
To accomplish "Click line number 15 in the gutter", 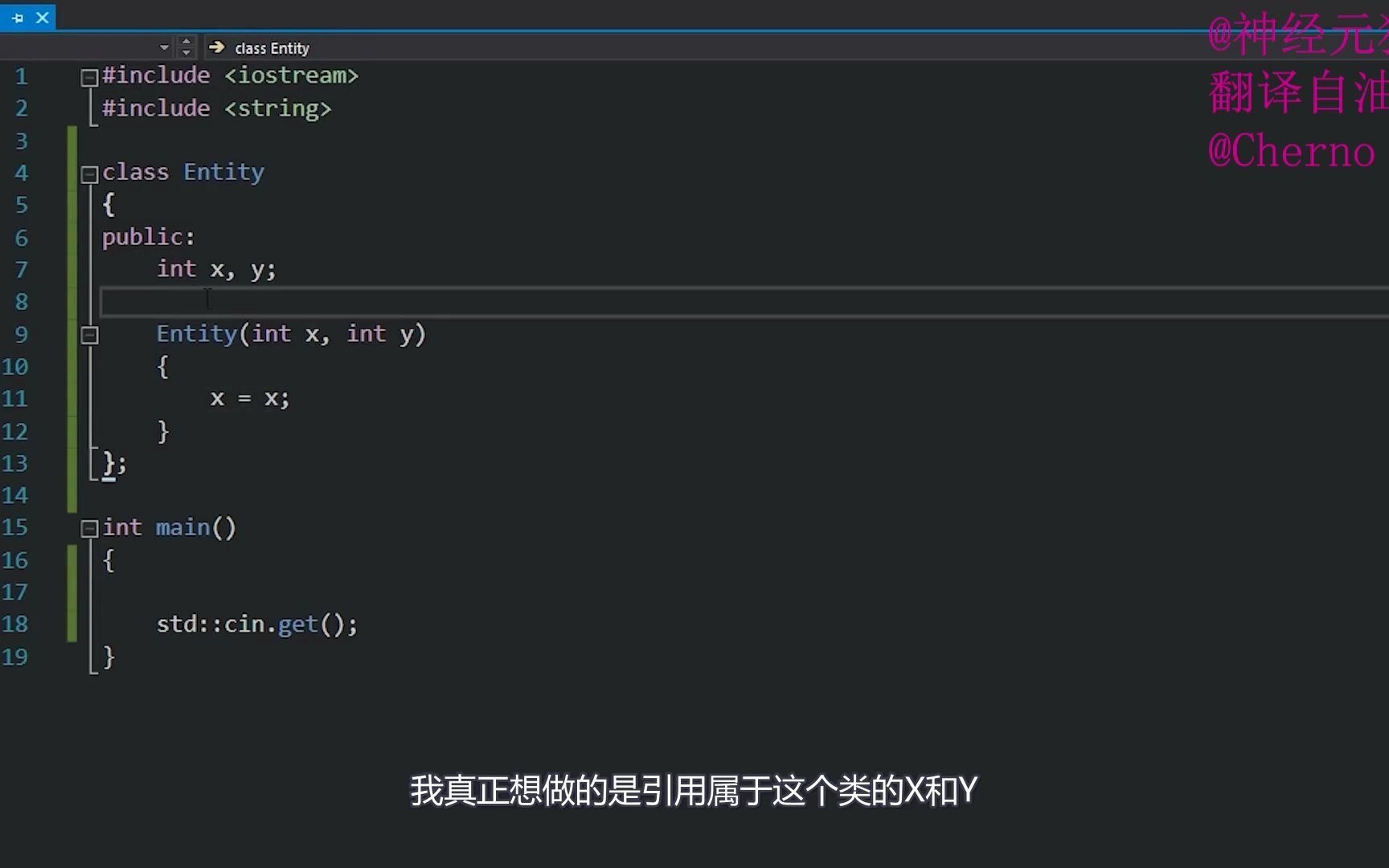I will tap(15, 527).
